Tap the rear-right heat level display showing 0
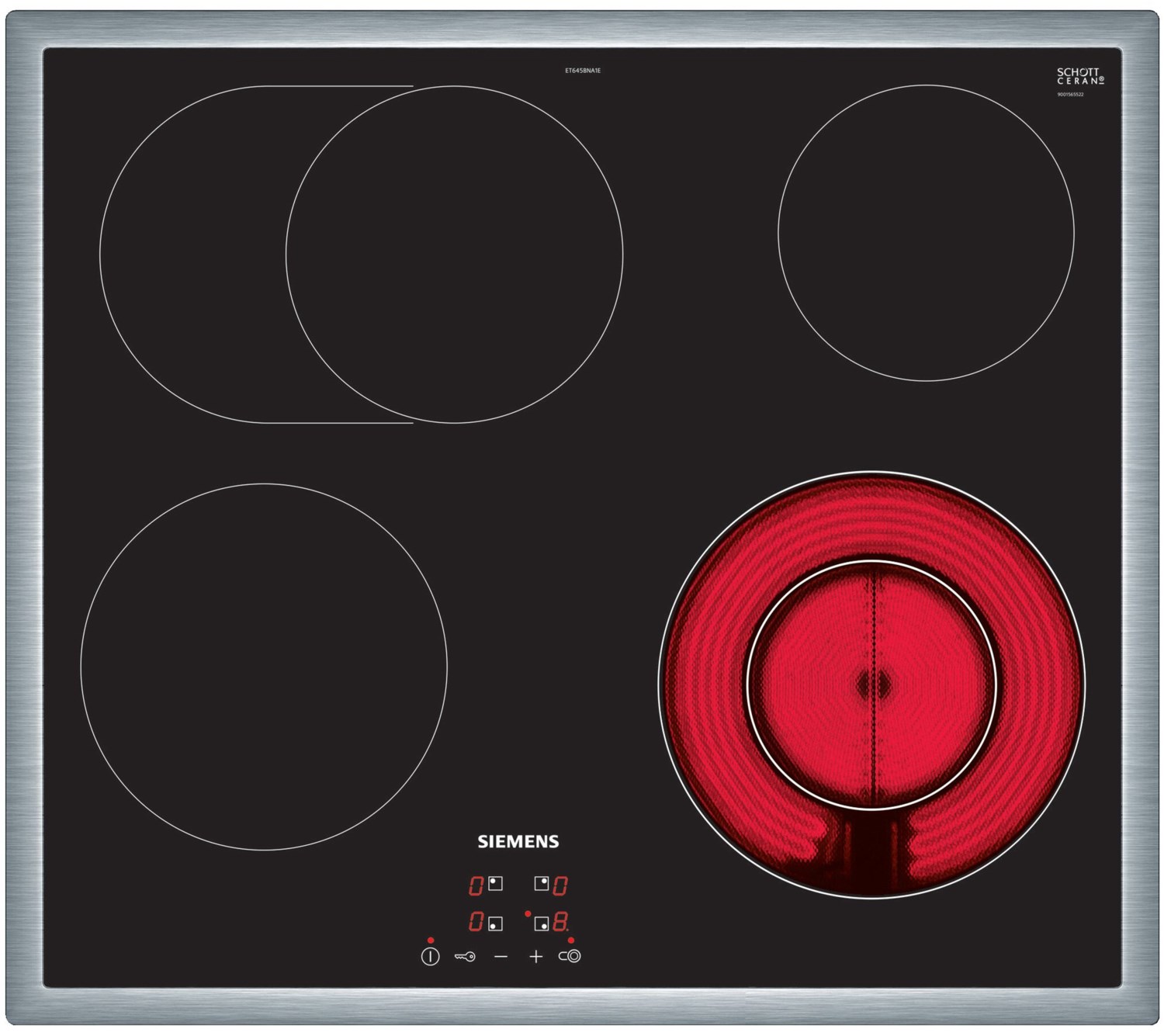The height and width of the screenshot is (1036, 1164). click(x=560, y=885)
